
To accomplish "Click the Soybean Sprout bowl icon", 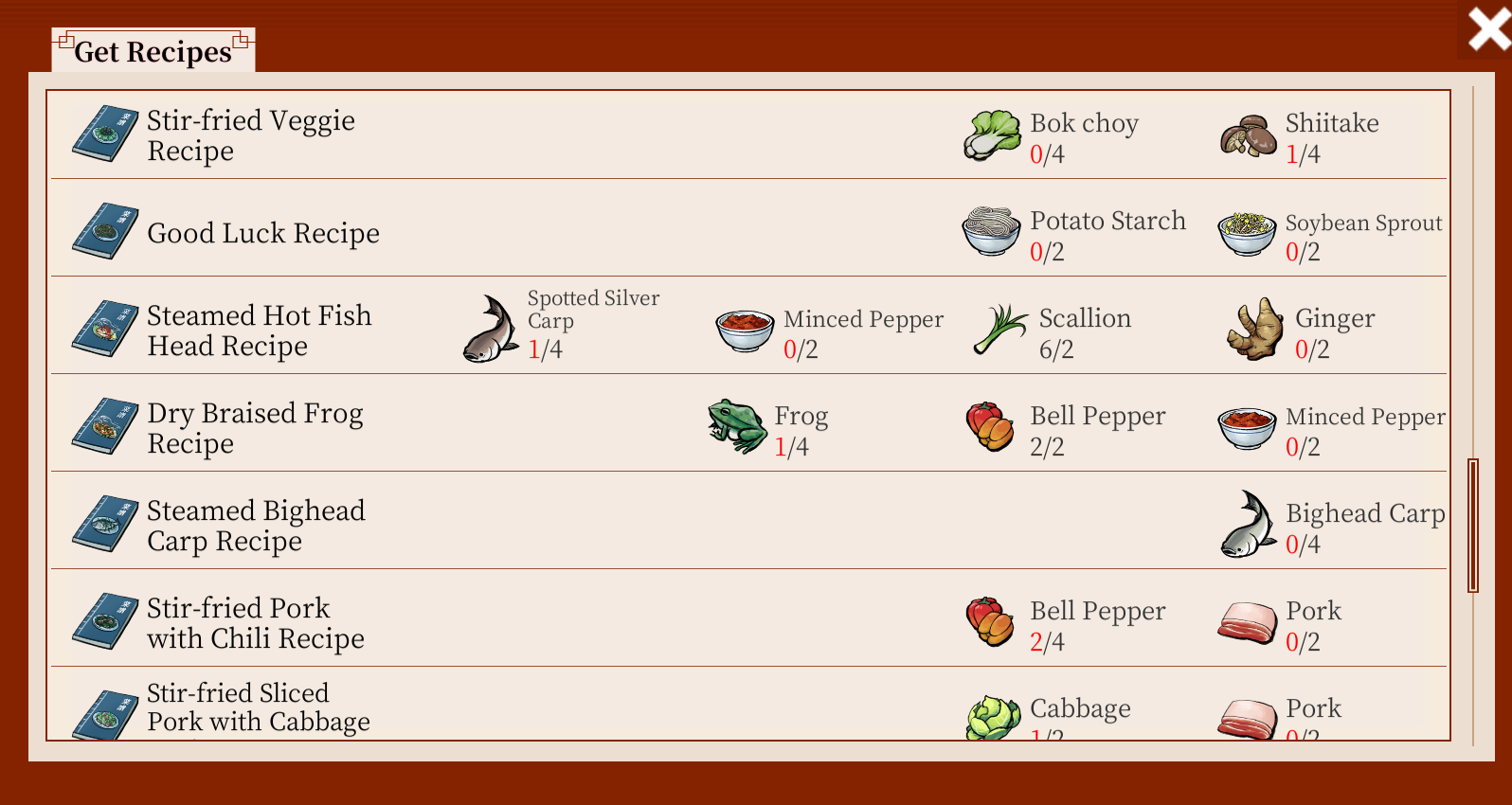I will point(1247,233).
